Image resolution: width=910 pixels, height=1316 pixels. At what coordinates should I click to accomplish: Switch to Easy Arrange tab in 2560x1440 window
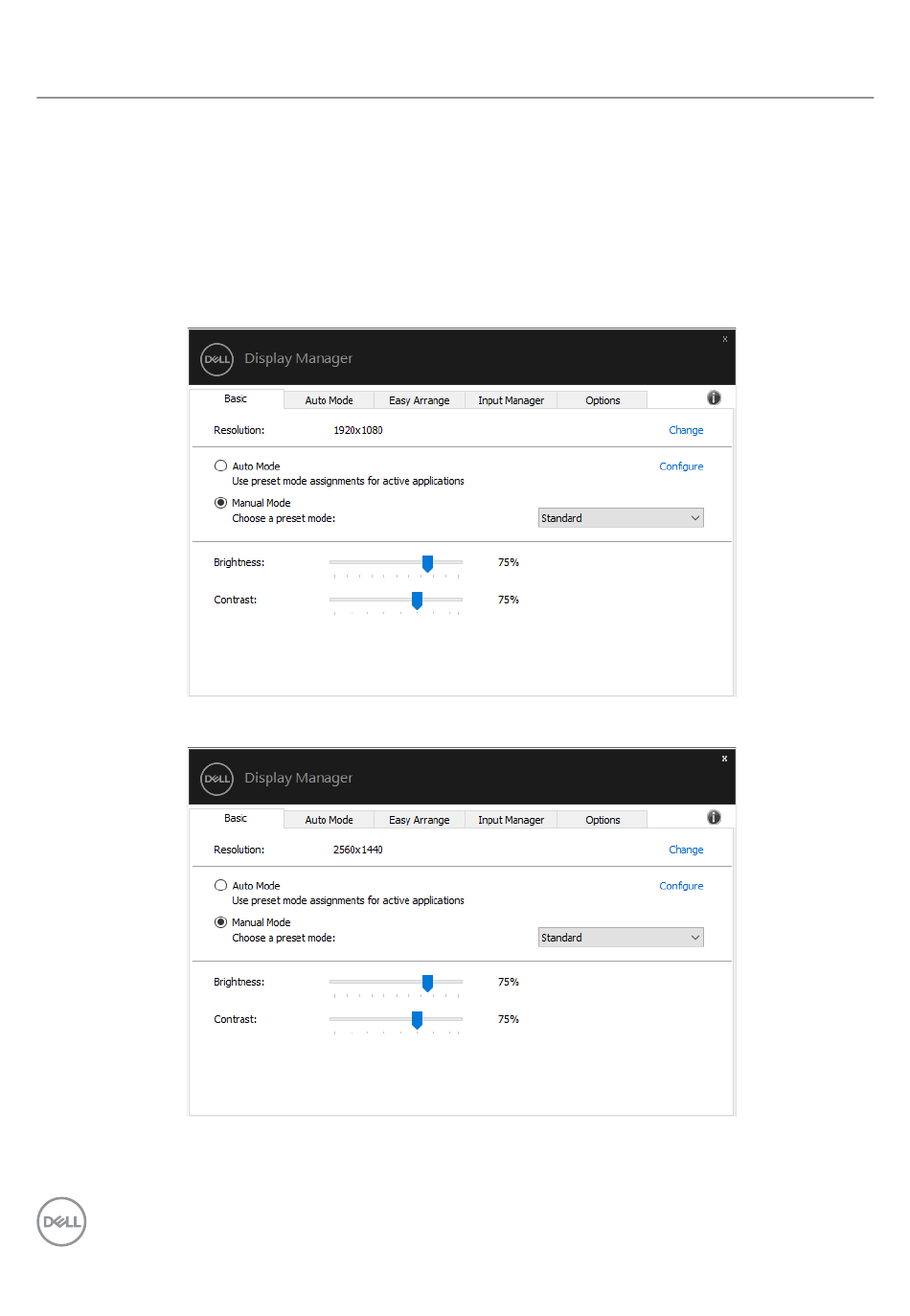[x=419, y=820]
